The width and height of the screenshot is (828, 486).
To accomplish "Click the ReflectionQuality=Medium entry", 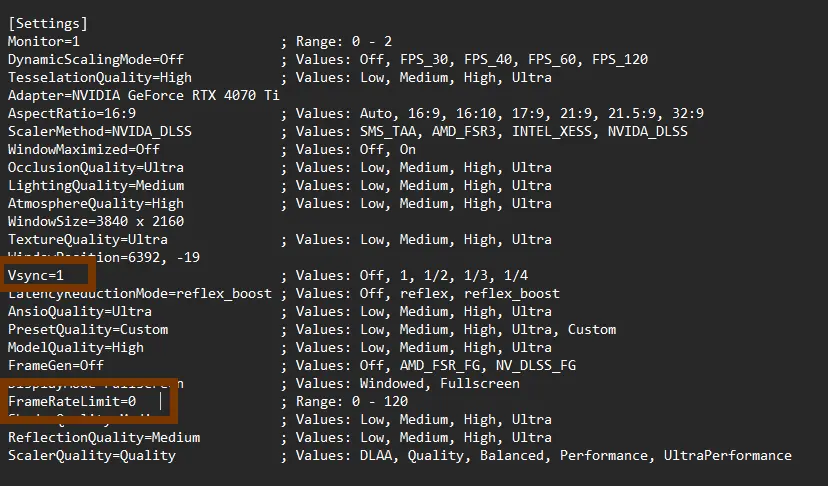I will [x=104, y=437].
